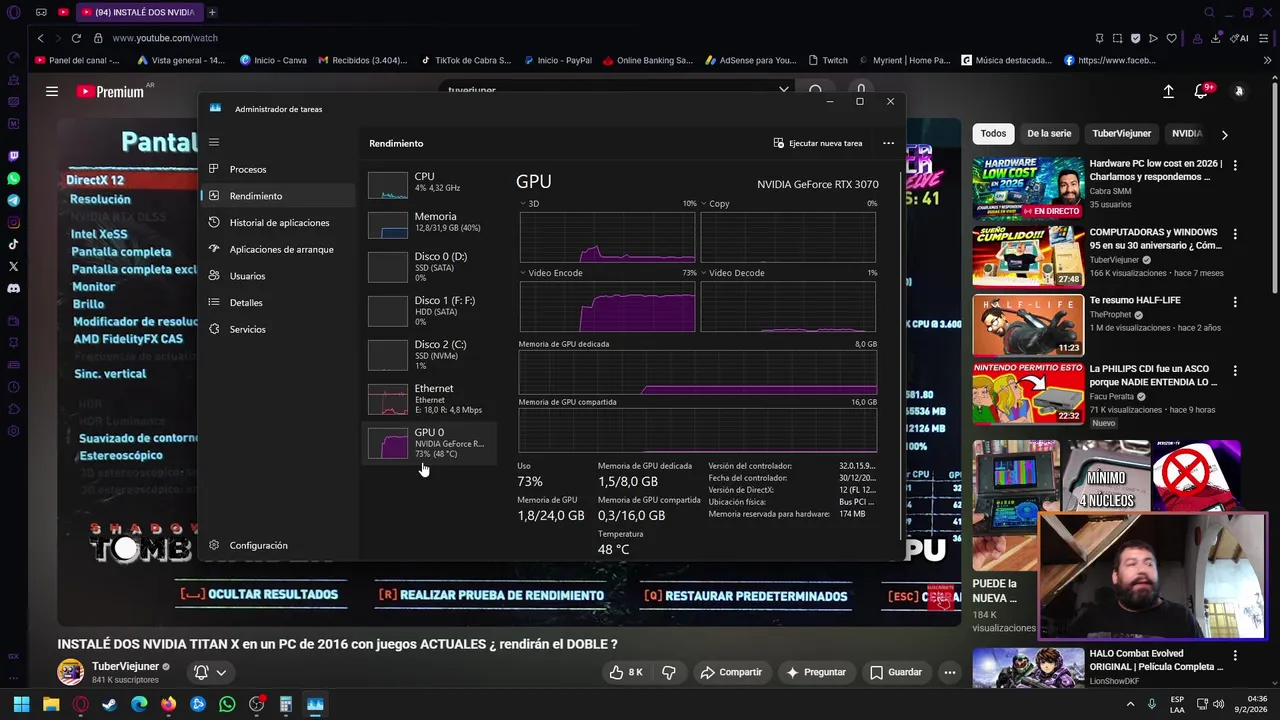Open Recibidos Gmail bookmark

(363, 60)
